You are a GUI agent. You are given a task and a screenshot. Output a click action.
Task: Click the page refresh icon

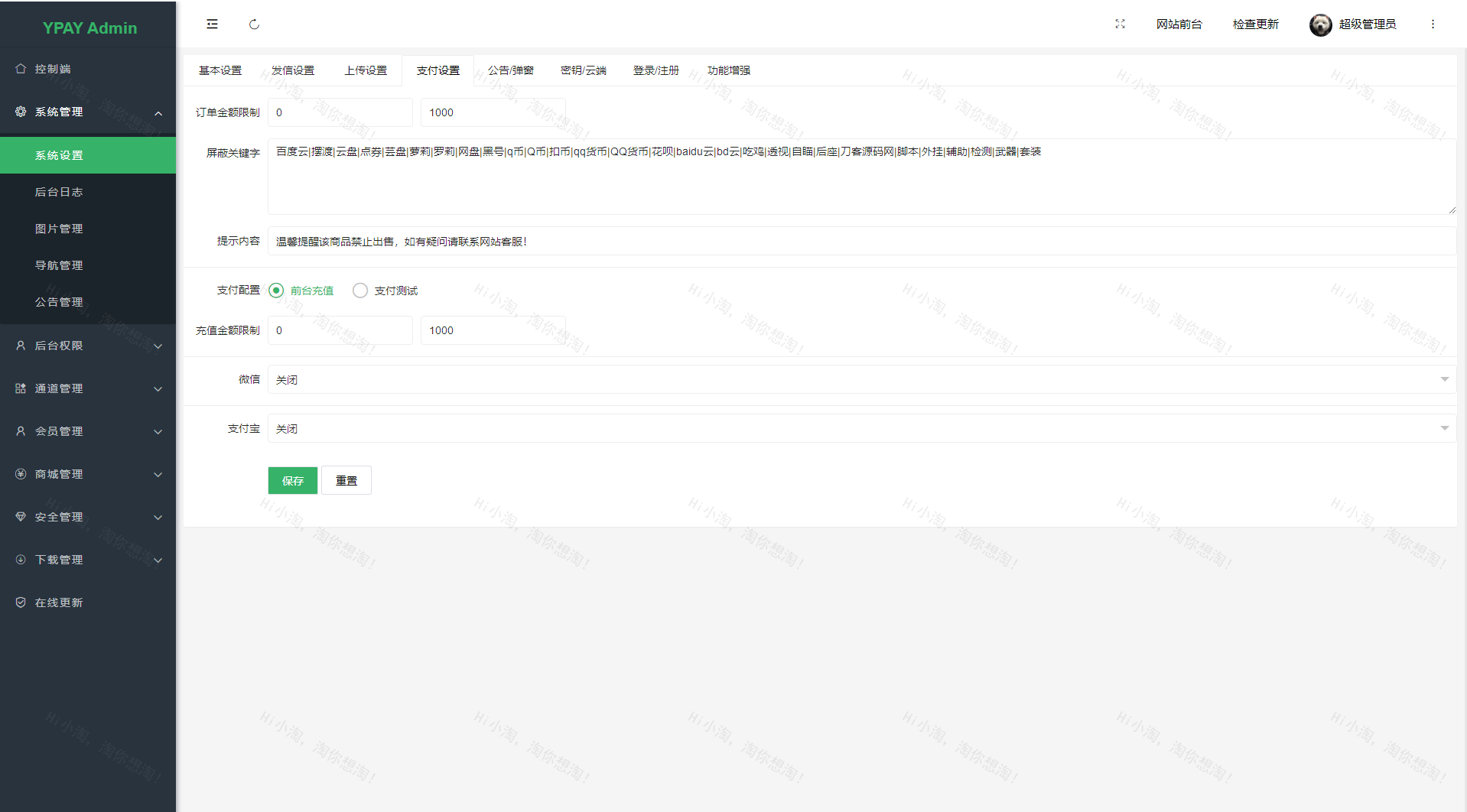coord(254,24)
